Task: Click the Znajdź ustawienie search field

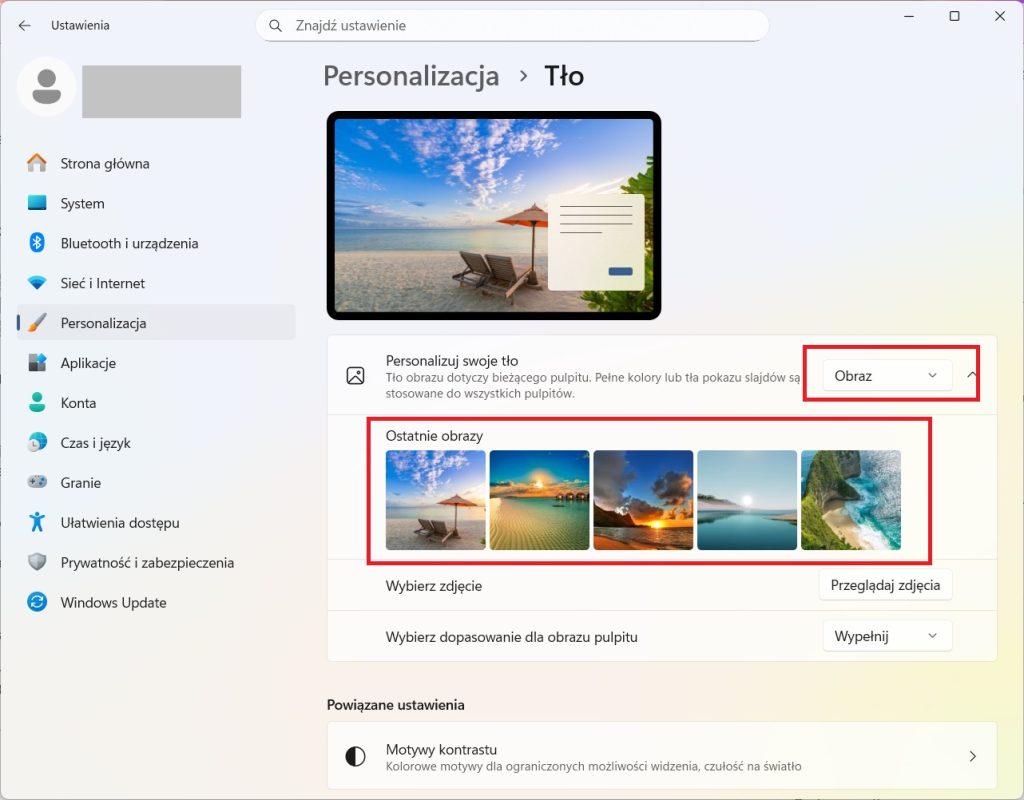Action: (512, 25)
